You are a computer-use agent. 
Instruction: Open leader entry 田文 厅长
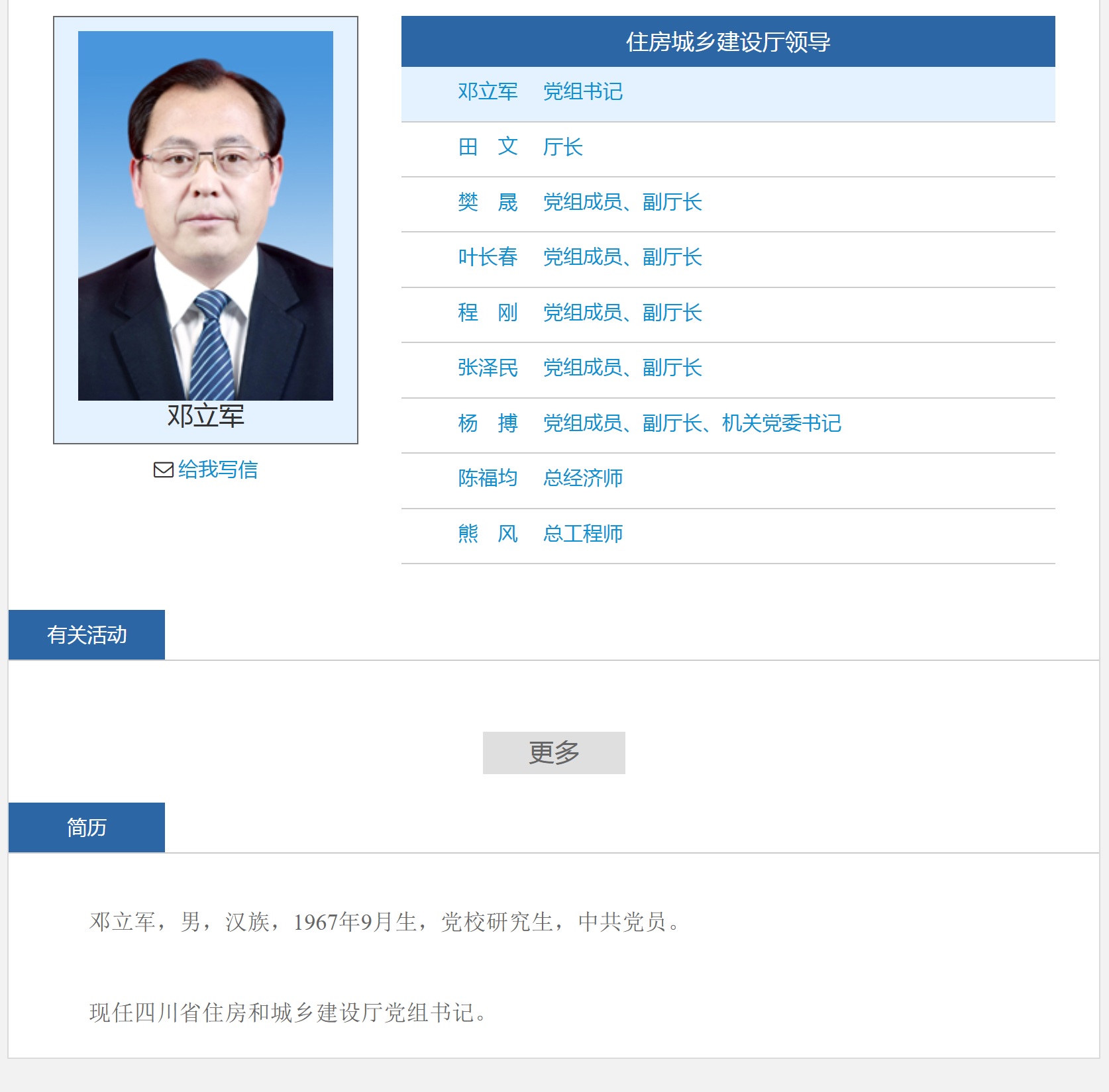pos(728,150)
